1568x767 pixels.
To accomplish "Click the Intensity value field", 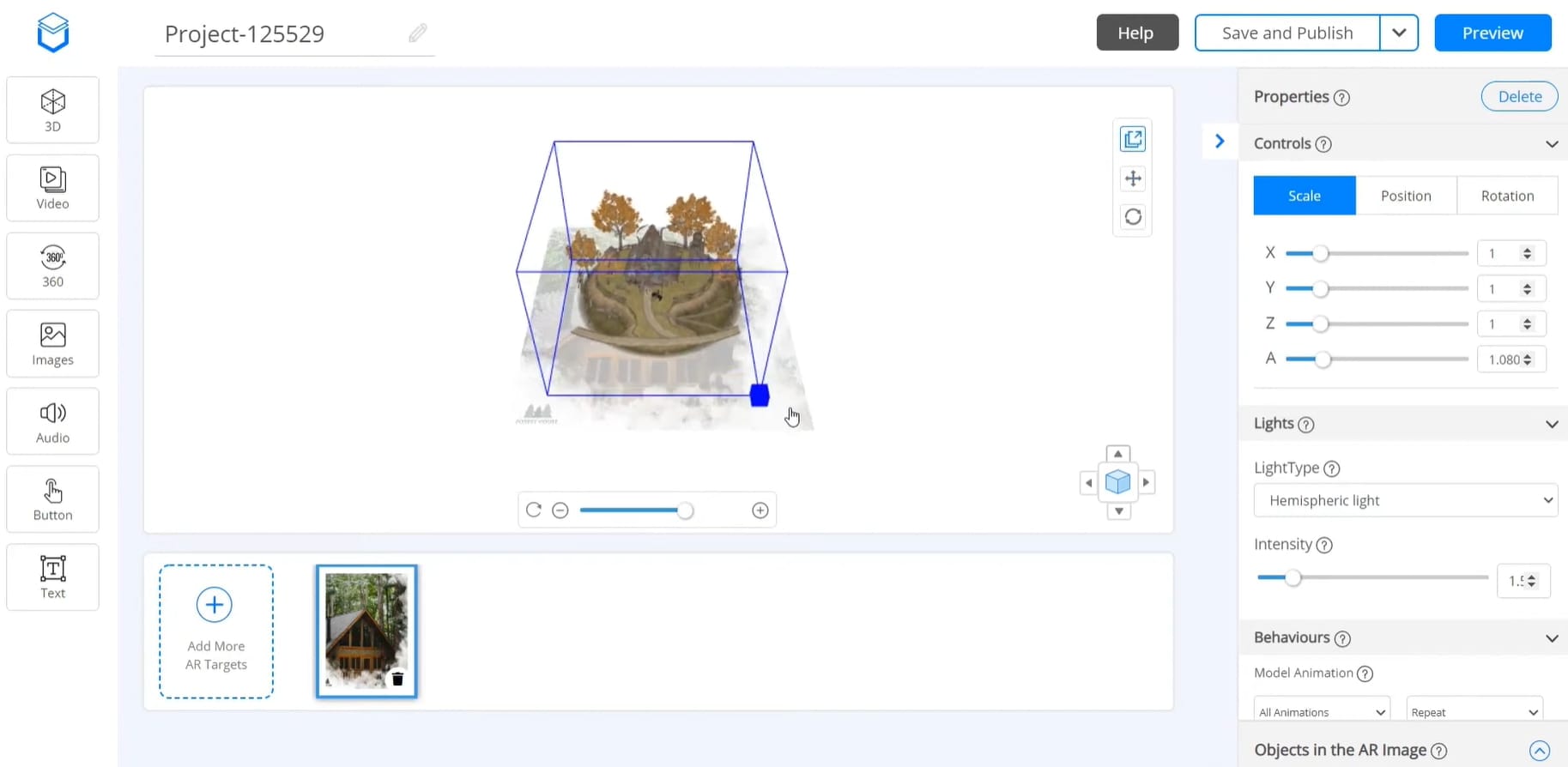I will (1523, 581).
